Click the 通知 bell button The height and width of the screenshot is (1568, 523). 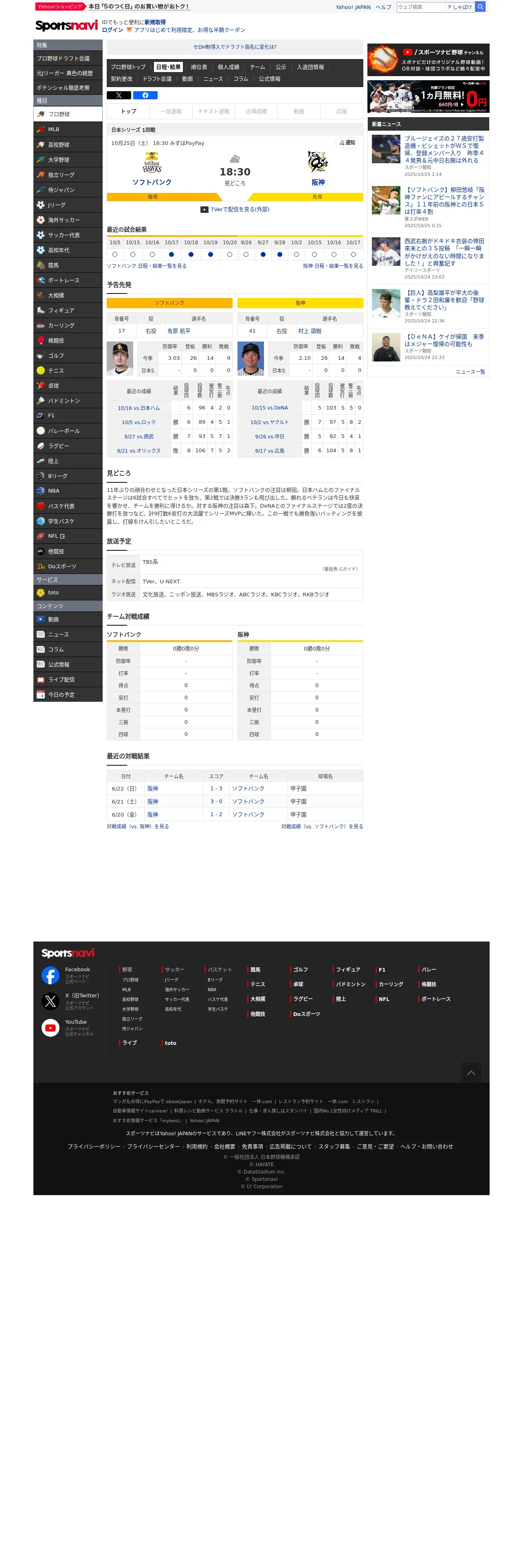click(347, 143)
